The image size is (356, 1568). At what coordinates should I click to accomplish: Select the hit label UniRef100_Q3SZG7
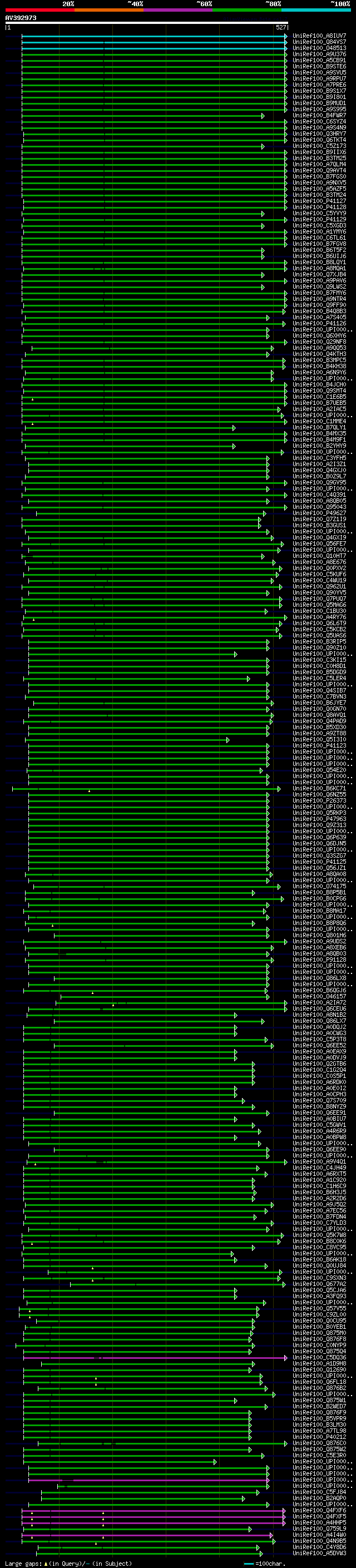coord(319,856)
